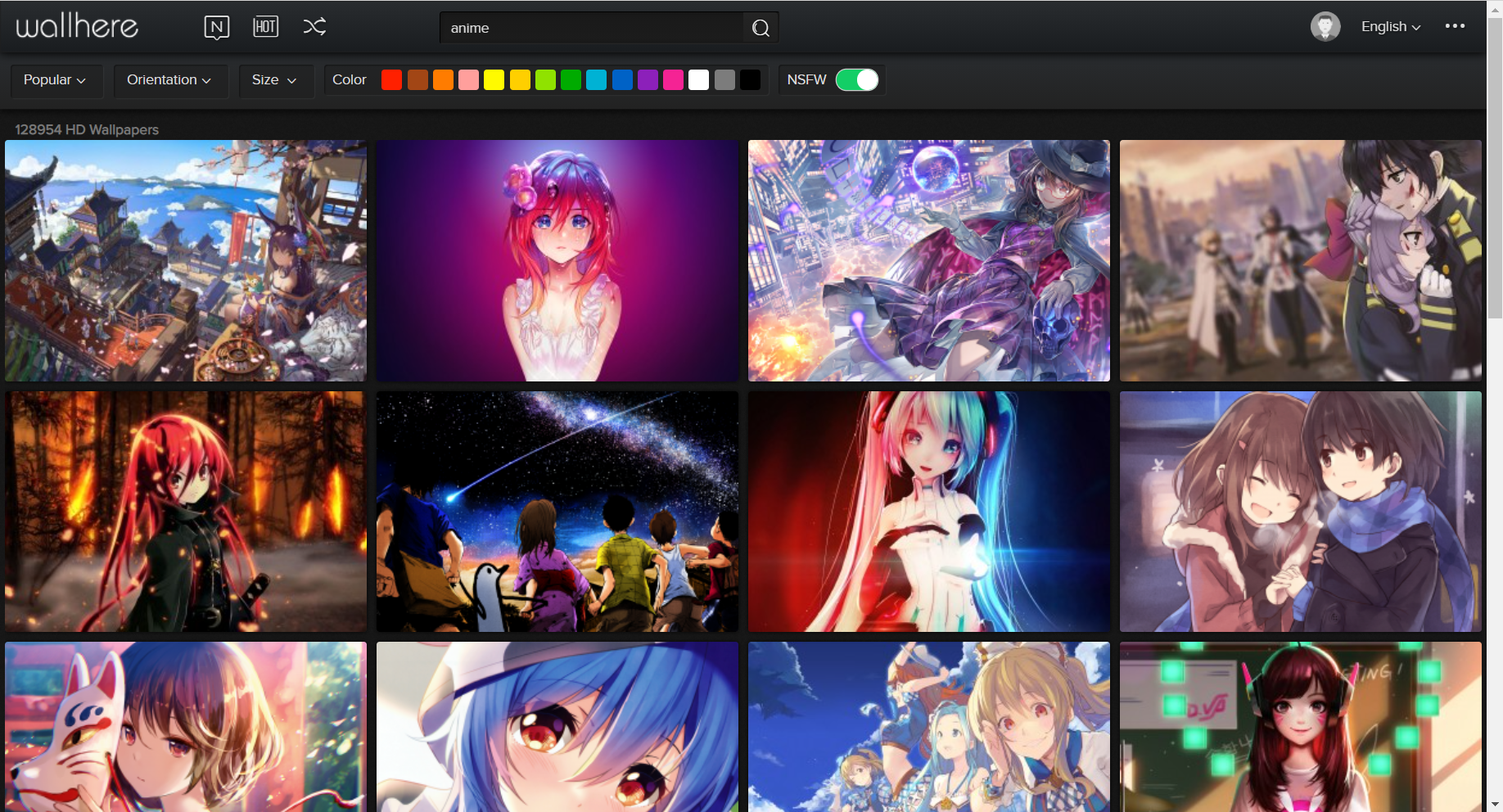Screen dimensions: 1503x812
Task: Filter by amber gold color swatch
Action: point(520,80)
